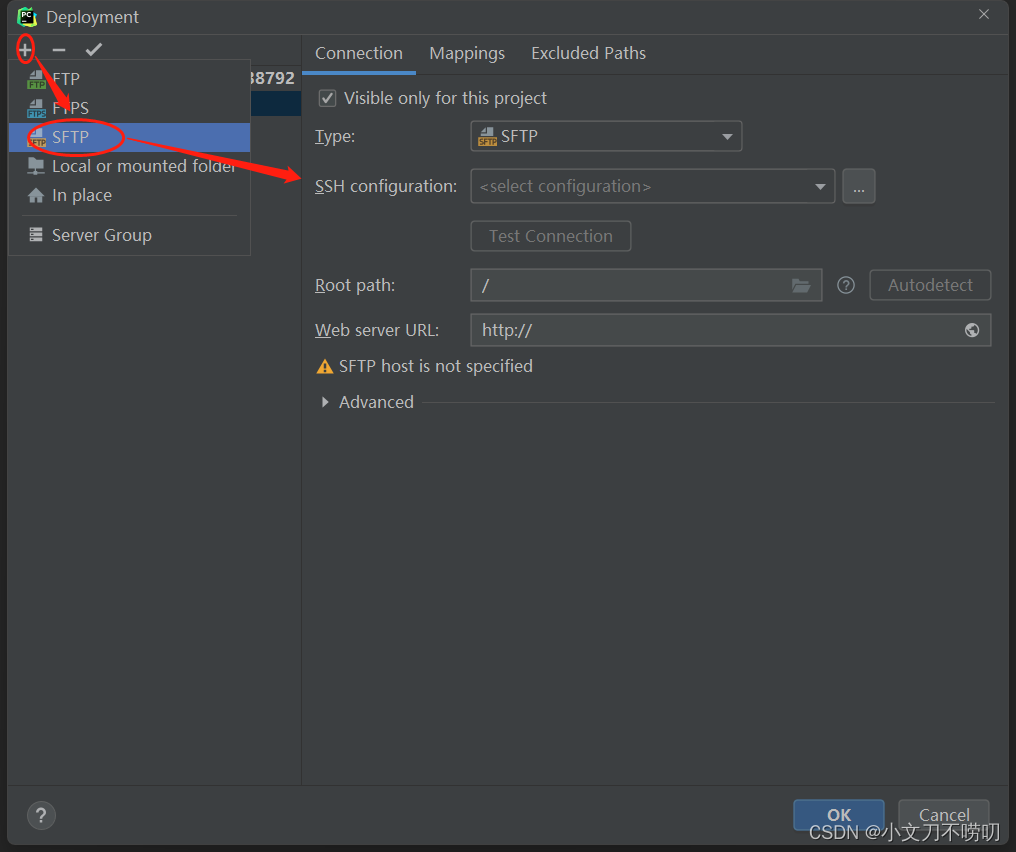Click the SFTP host not specified warning icon
This screenshot has height=852, width=1016.
(x=325, y=367)
